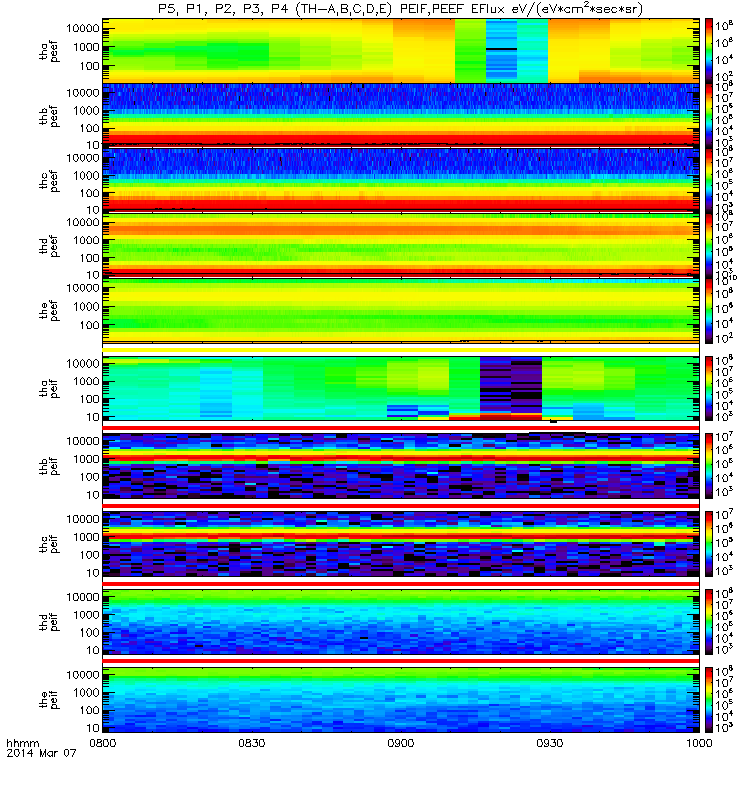Select the color bar beside thc peef panel
The height and width of the screenshot is (800, 750).
coord(709,180)
